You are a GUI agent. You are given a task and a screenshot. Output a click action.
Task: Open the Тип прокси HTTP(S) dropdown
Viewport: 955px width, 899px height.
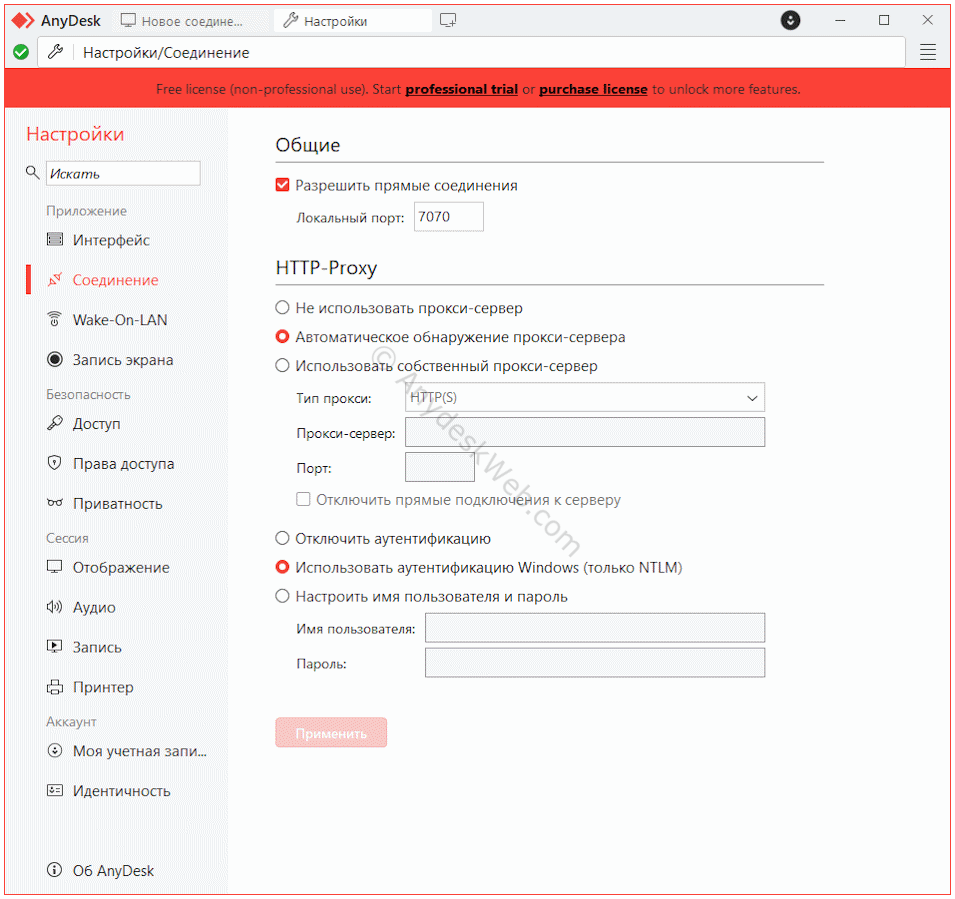[585, 397]
